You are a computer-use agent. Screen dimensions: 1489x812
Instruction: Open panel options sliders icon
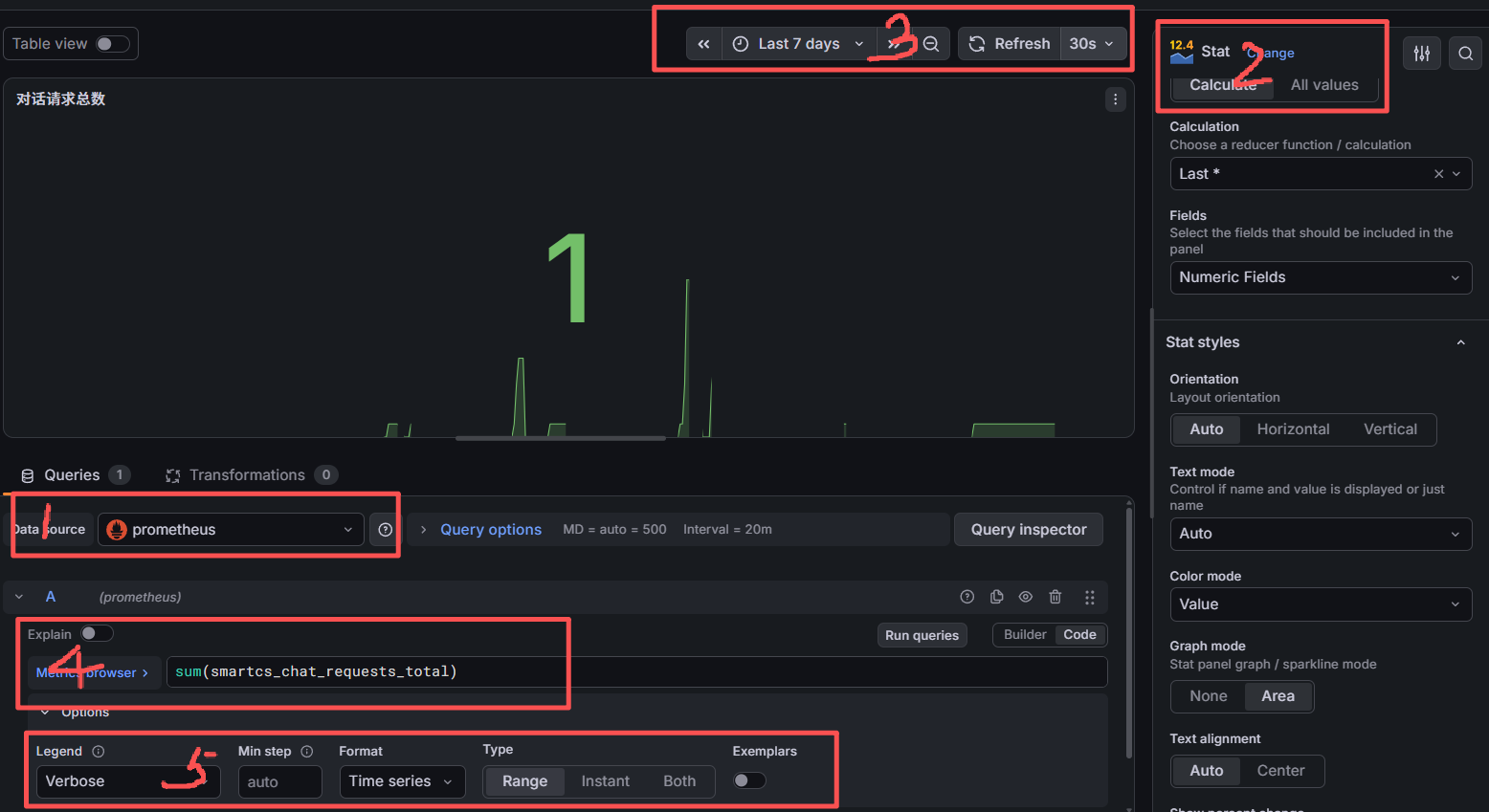[x=1422, y=54]
